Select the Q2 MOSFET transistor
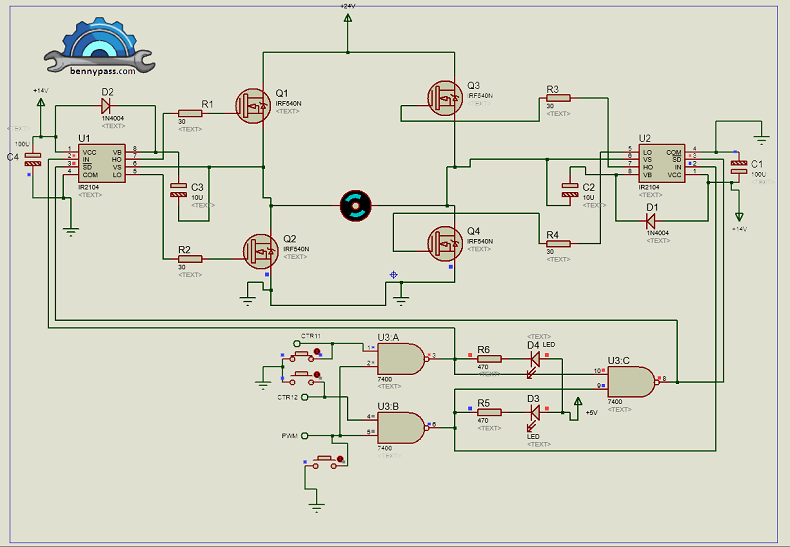The image size is (790, 547). (262, 248)
